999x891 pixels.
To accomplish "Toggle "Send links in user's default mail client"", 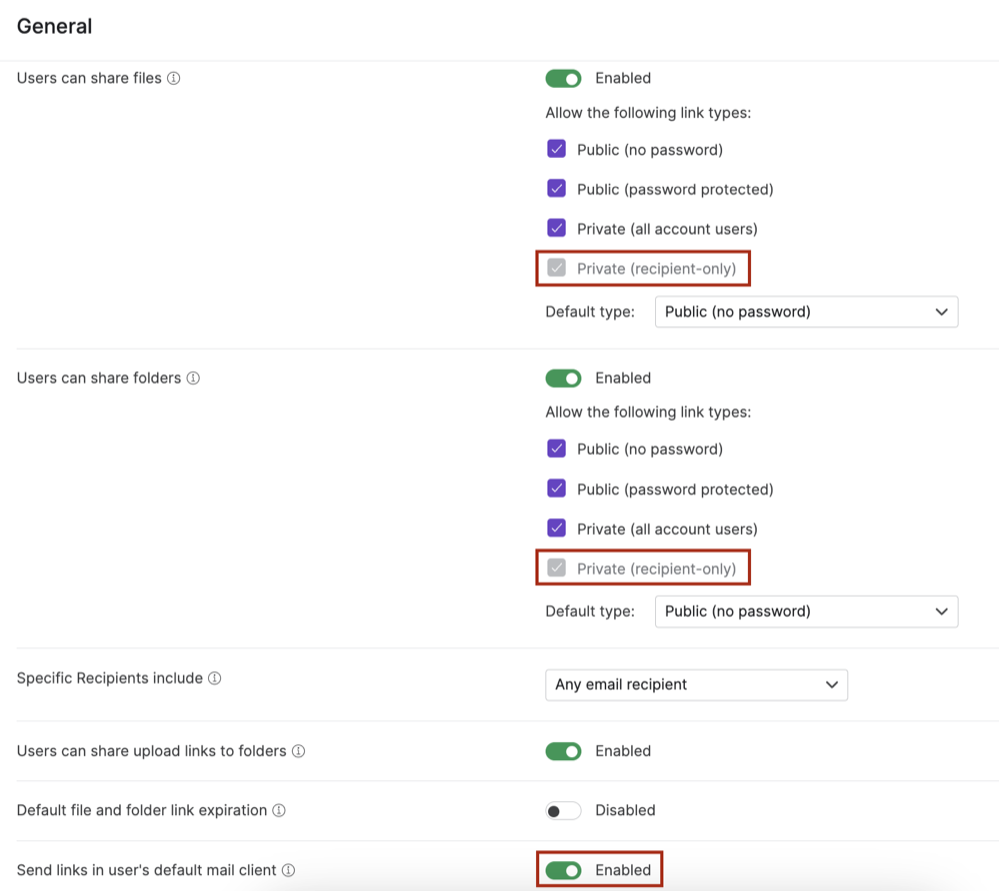I will [x=563, y=871].
